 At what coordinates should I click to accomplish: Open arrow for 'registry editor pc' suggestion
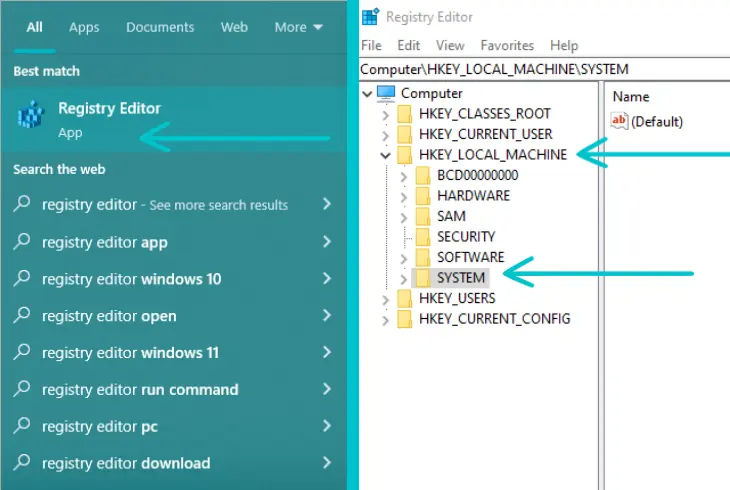tap(327, 425)
